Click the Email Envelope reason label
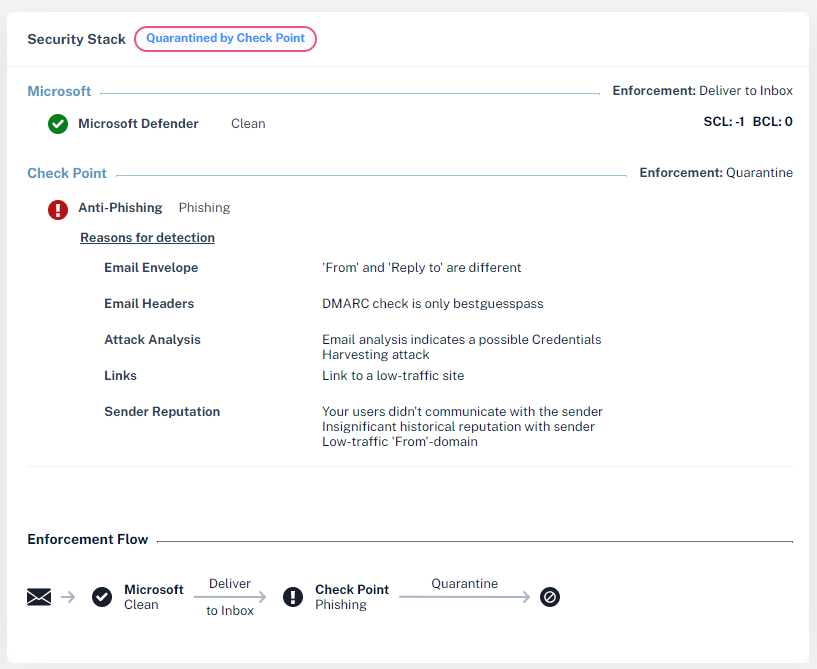Screen dimensions: 817x669 (x=151, y=267)
